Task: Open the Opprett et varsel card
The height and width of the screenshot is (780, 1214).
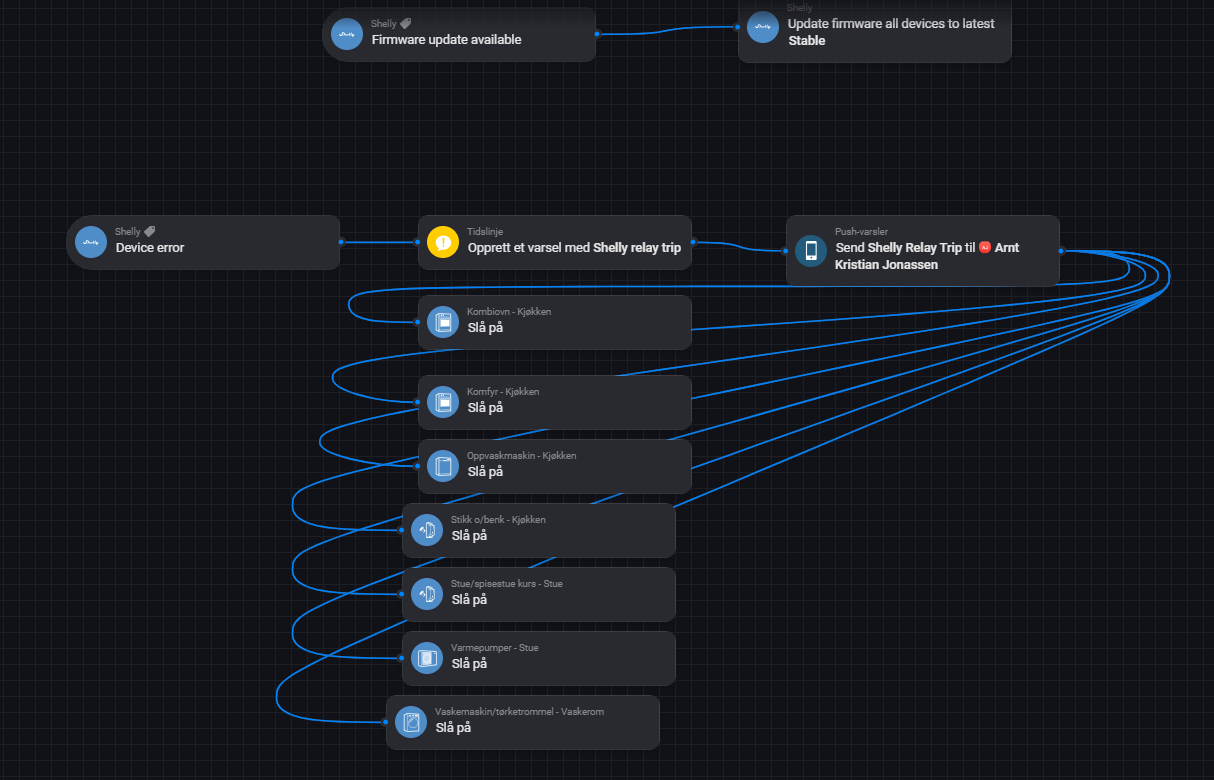Action: pyautogui.click(x=555, y=242)
